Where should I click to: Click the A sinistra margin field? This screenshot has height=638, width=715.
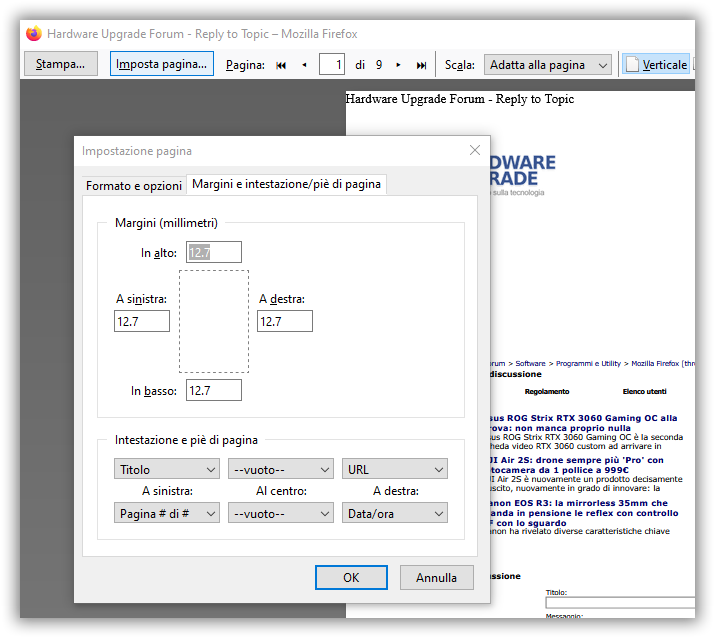[142, 321]
